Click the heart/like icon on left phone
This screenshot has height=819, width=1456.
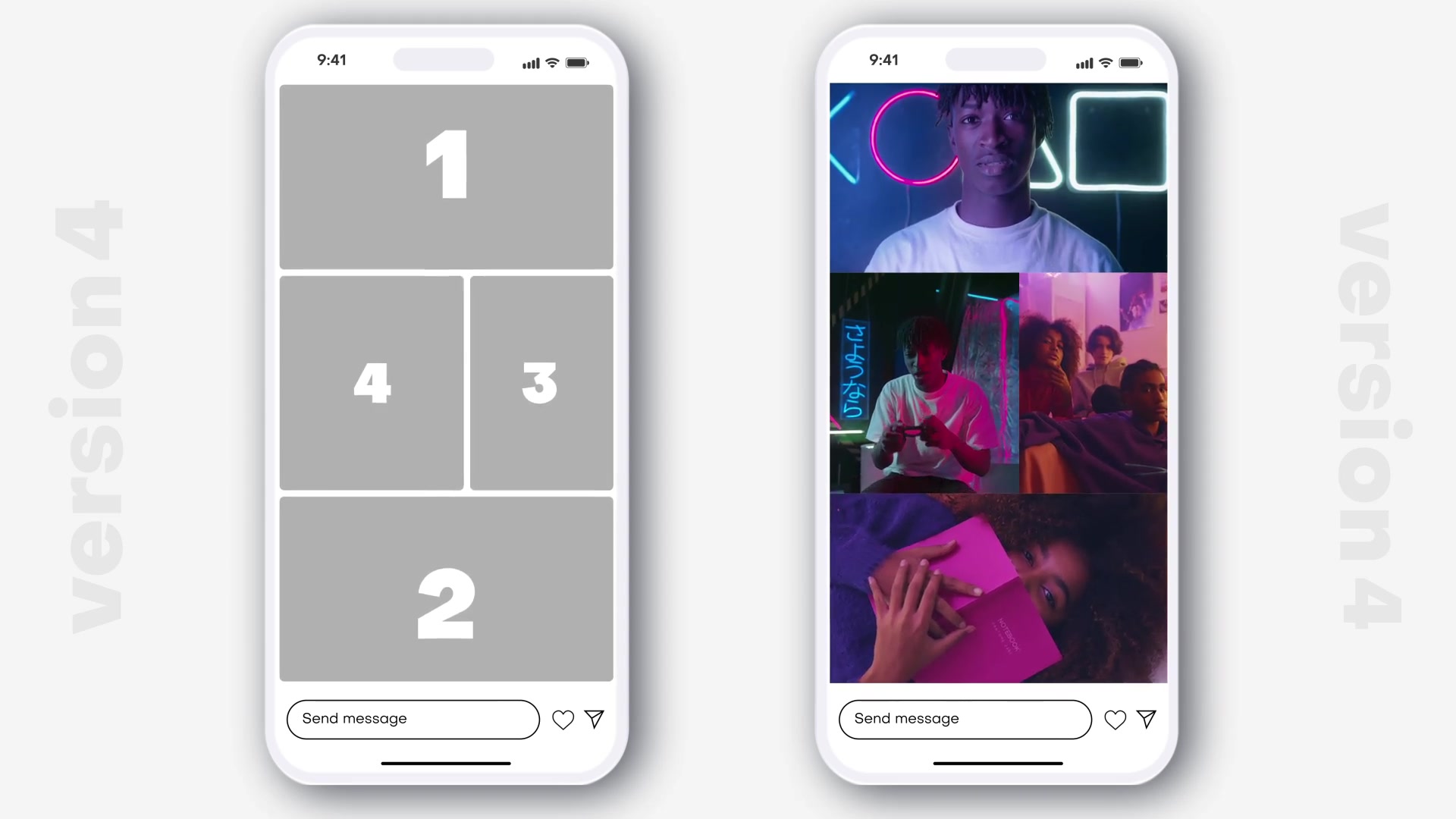562,719
